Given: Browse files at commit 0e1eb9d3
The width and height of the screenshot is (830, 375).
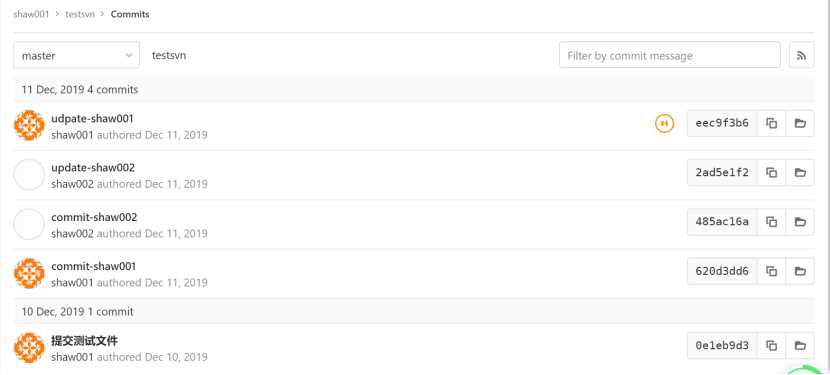Looking at the screenshot, I should pos(800,346).
